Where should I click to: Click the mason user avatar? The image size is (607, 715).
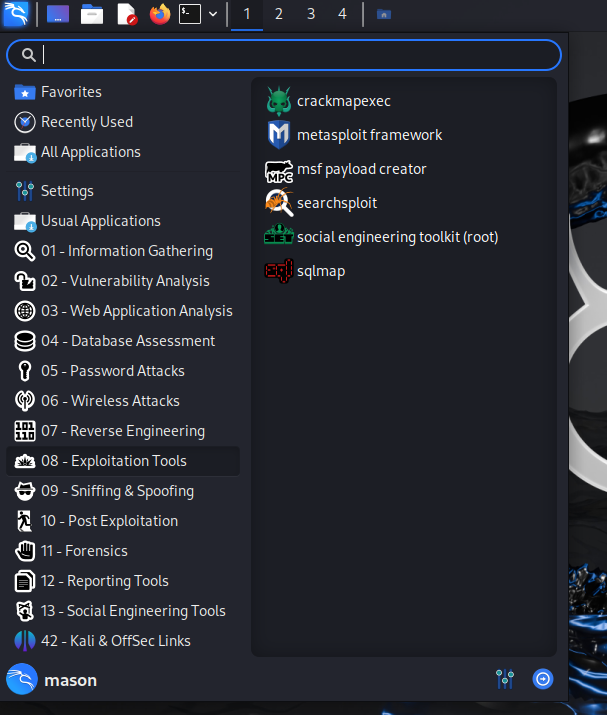(22, 679)
